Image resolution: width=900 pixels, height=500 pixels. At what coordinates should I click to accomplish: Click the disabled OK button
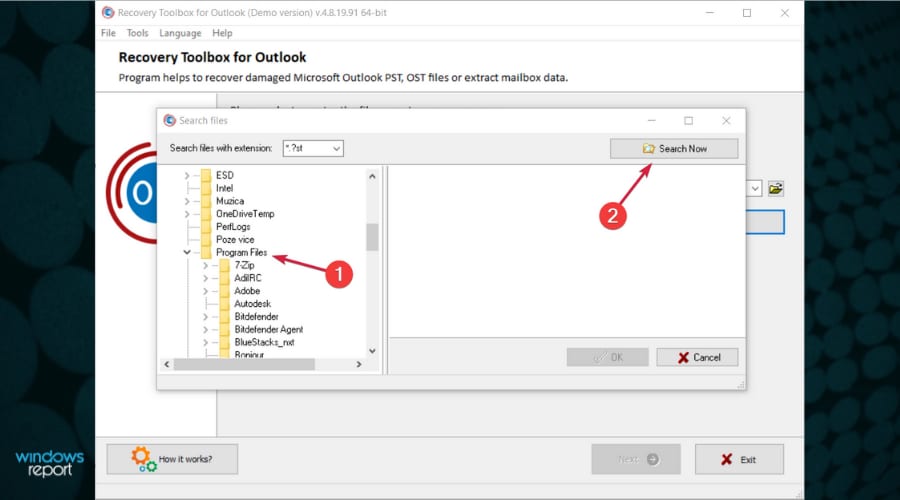tap(607, 357)
